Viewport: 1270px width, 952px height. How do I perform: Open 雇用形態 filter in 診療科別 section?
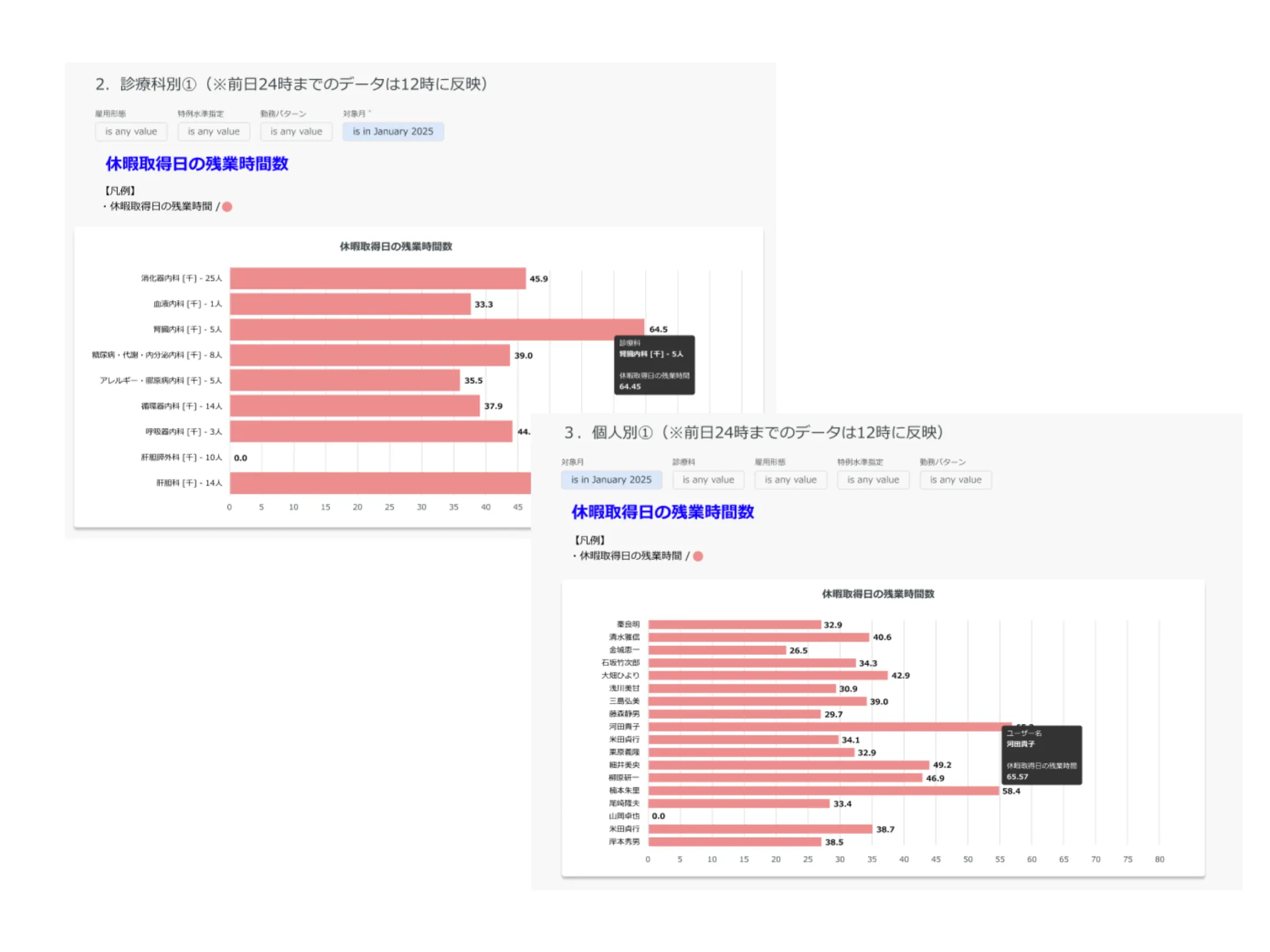tap(131, 132)
